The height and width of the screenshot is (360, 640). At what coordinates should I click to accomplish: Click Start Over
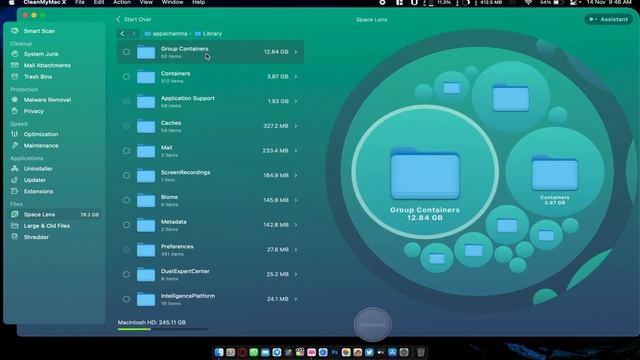pyautogui.click(x=134, y=19)
